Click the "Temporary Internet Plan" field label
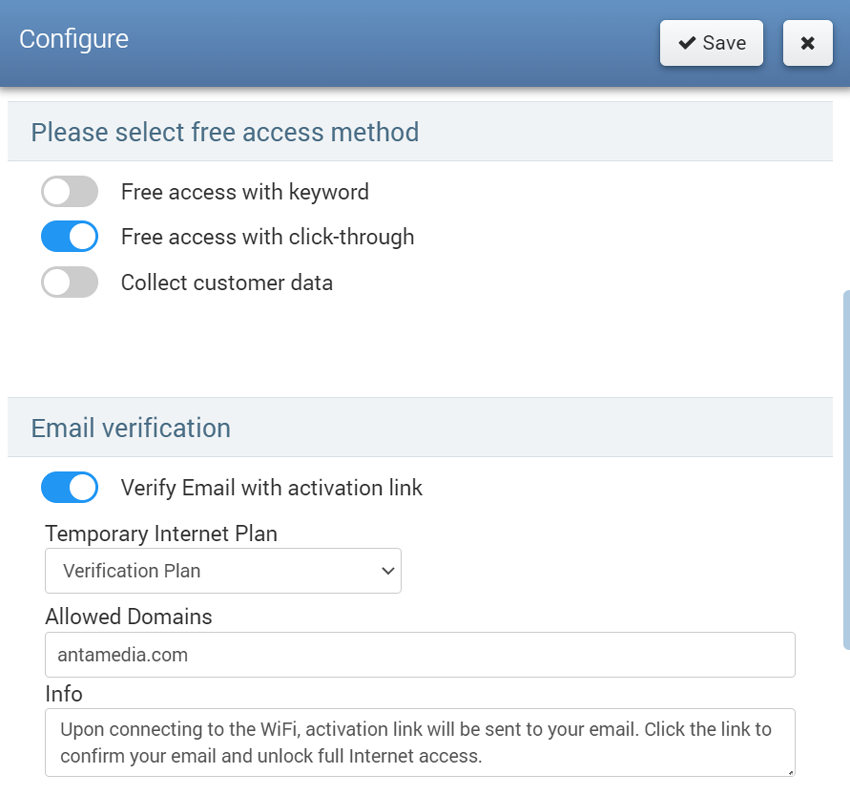Screen dimensions: 850x795 [x=161, y=534]
